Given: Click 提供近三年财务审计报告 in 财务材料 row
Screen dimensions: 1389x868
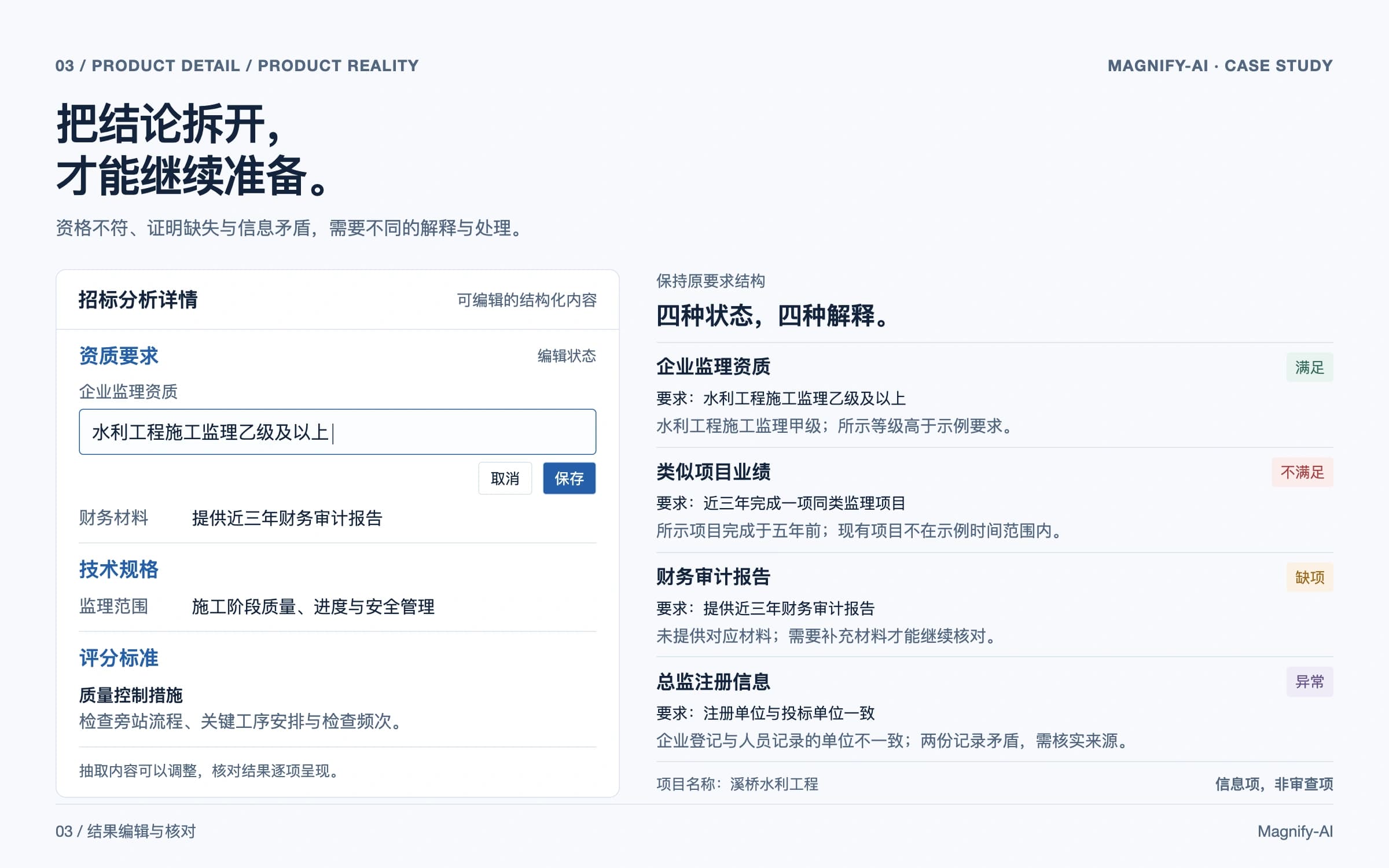Looking at the screenshot, I should pyautogui.click(x=287, y=517).
